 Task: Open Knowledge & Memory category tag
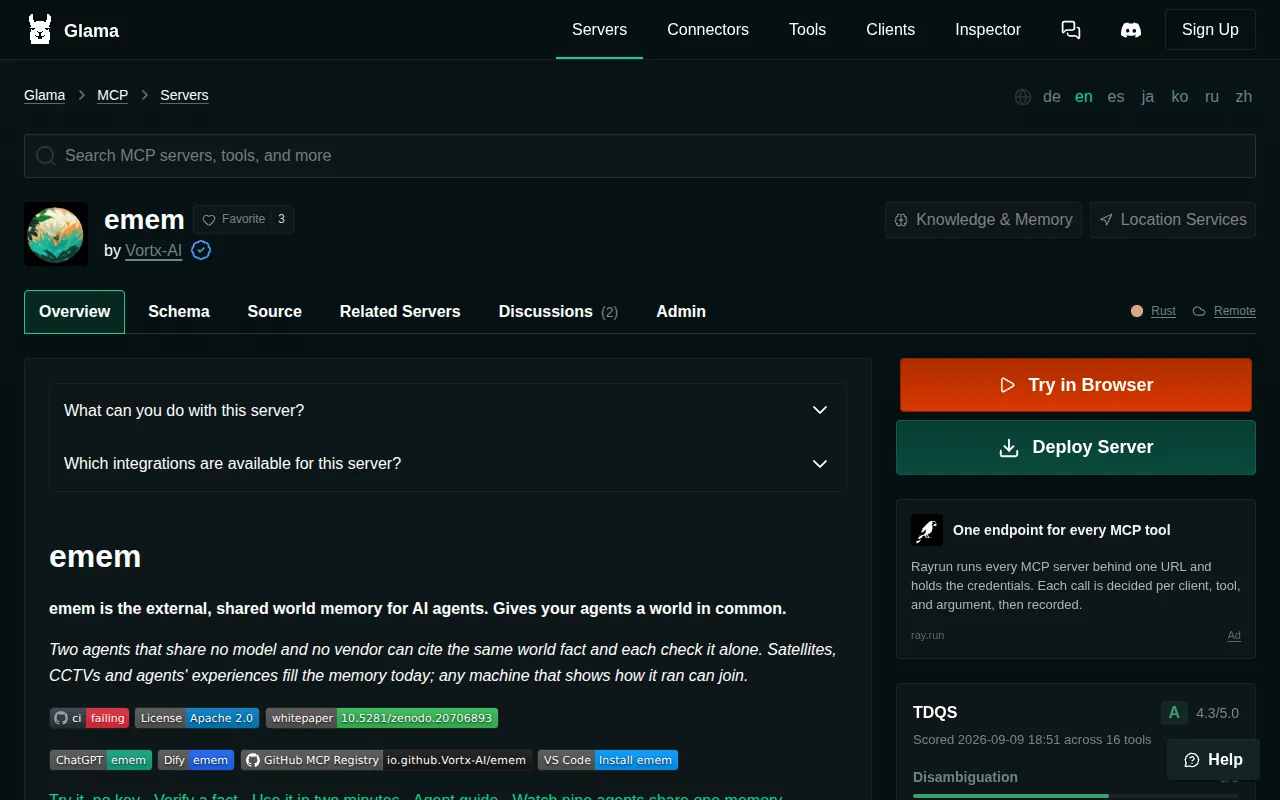click(x=984, y=220)
